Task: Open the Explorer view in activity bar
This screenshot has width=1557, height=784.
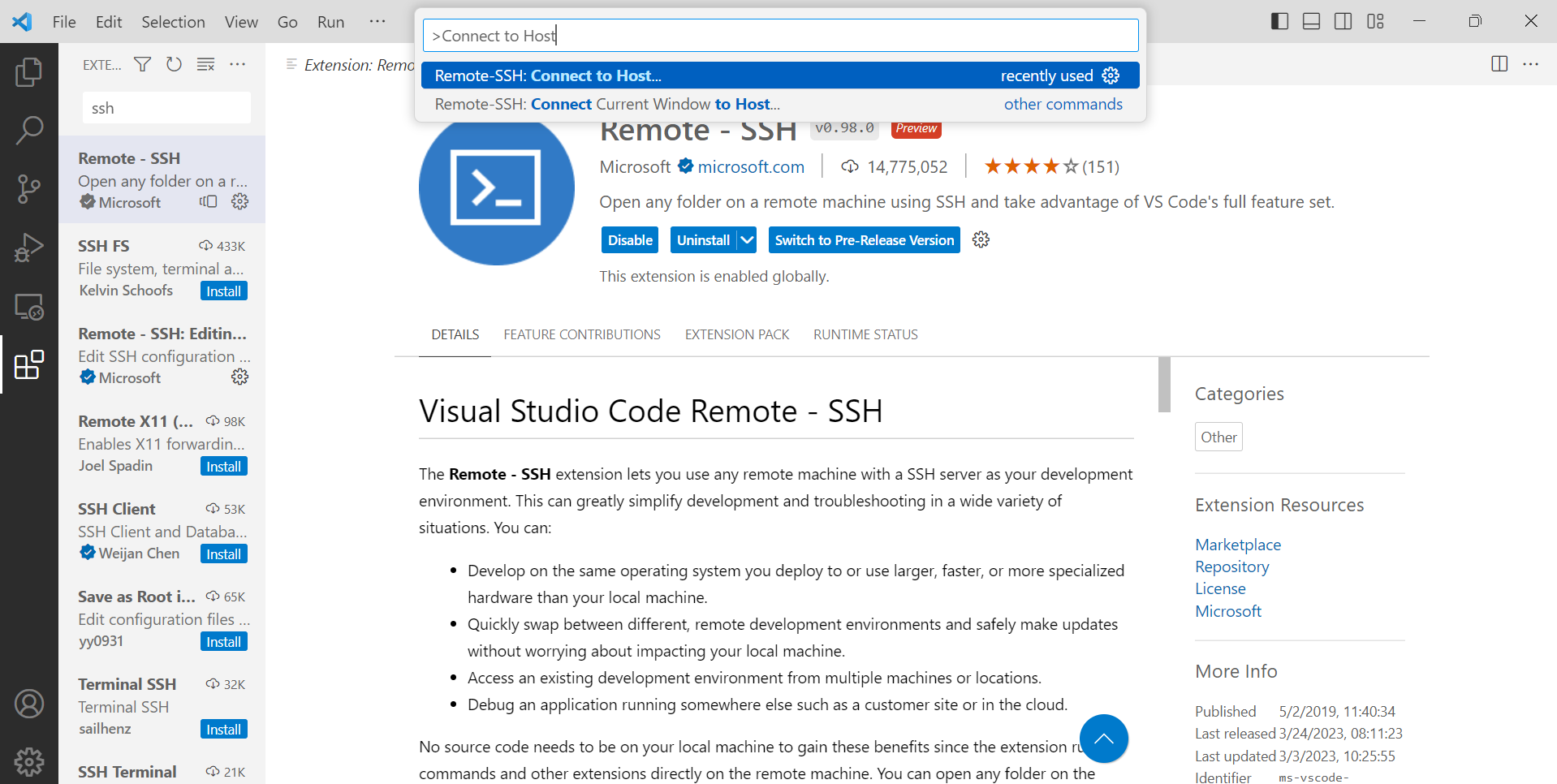Action: pyautogui.click(x=29, y=72)
